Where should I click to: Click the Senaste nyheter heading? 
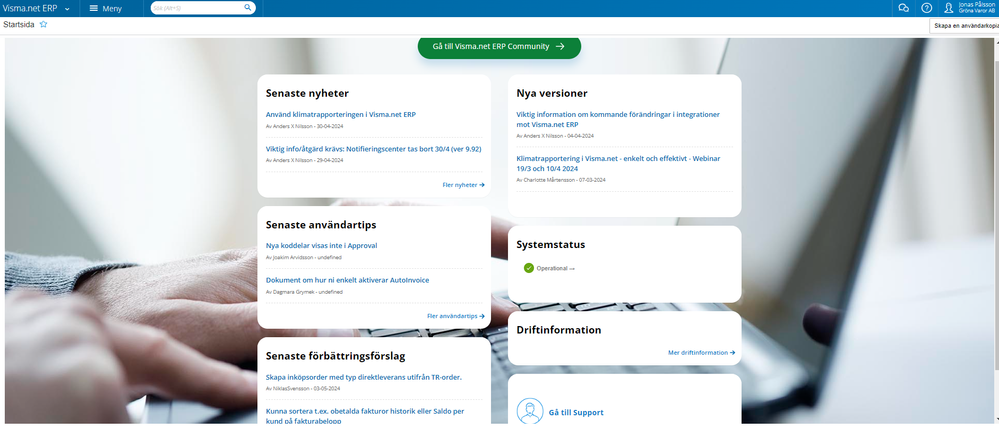[x=307, y=94]
